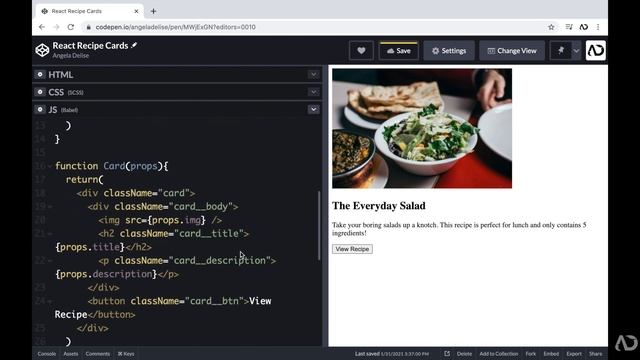Image resolution: width=640 pixels, height=360 pixels.
Task: Open preview in new window icon
Action: point(447,354)
